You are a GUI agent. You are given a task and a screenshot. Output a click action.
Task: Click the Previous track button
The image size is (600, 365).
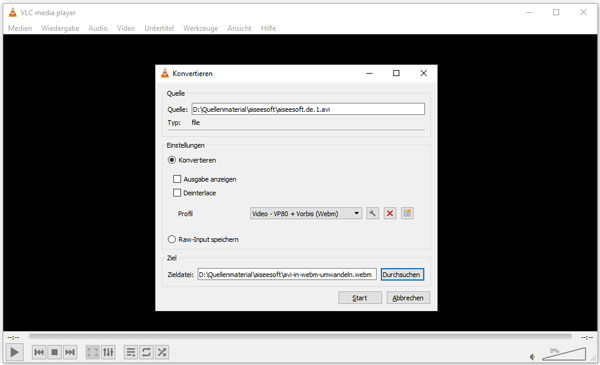(x=39, y=352)
